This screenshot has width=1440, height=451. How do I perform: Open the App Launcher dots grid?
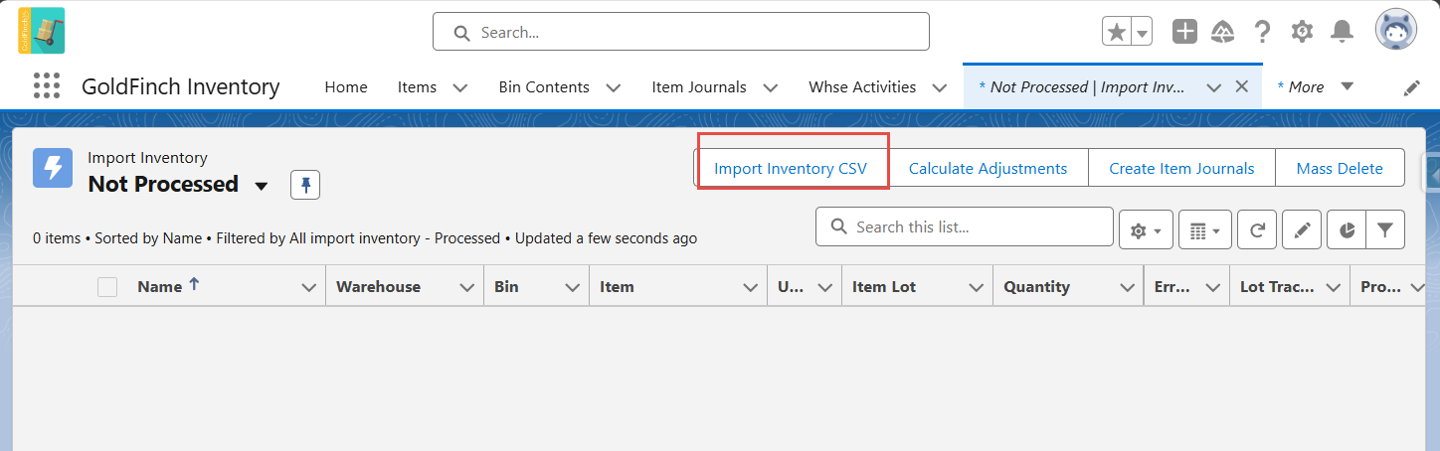tap(47, 87)
